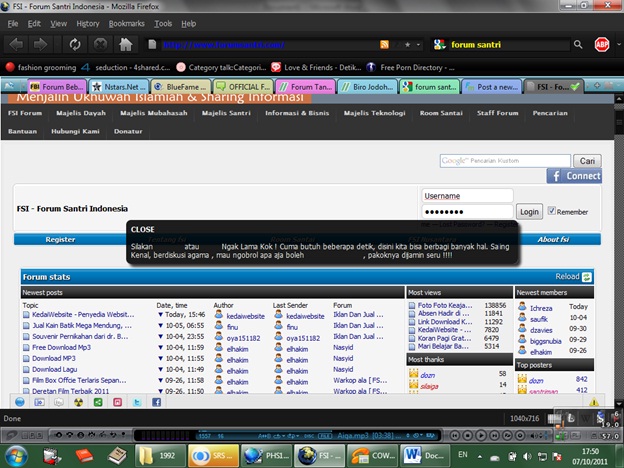Image resolution: width=624 pixels, height=468 pixels.
Task: Open the 1992 folder taskbar button
Action: coord(160,455)
